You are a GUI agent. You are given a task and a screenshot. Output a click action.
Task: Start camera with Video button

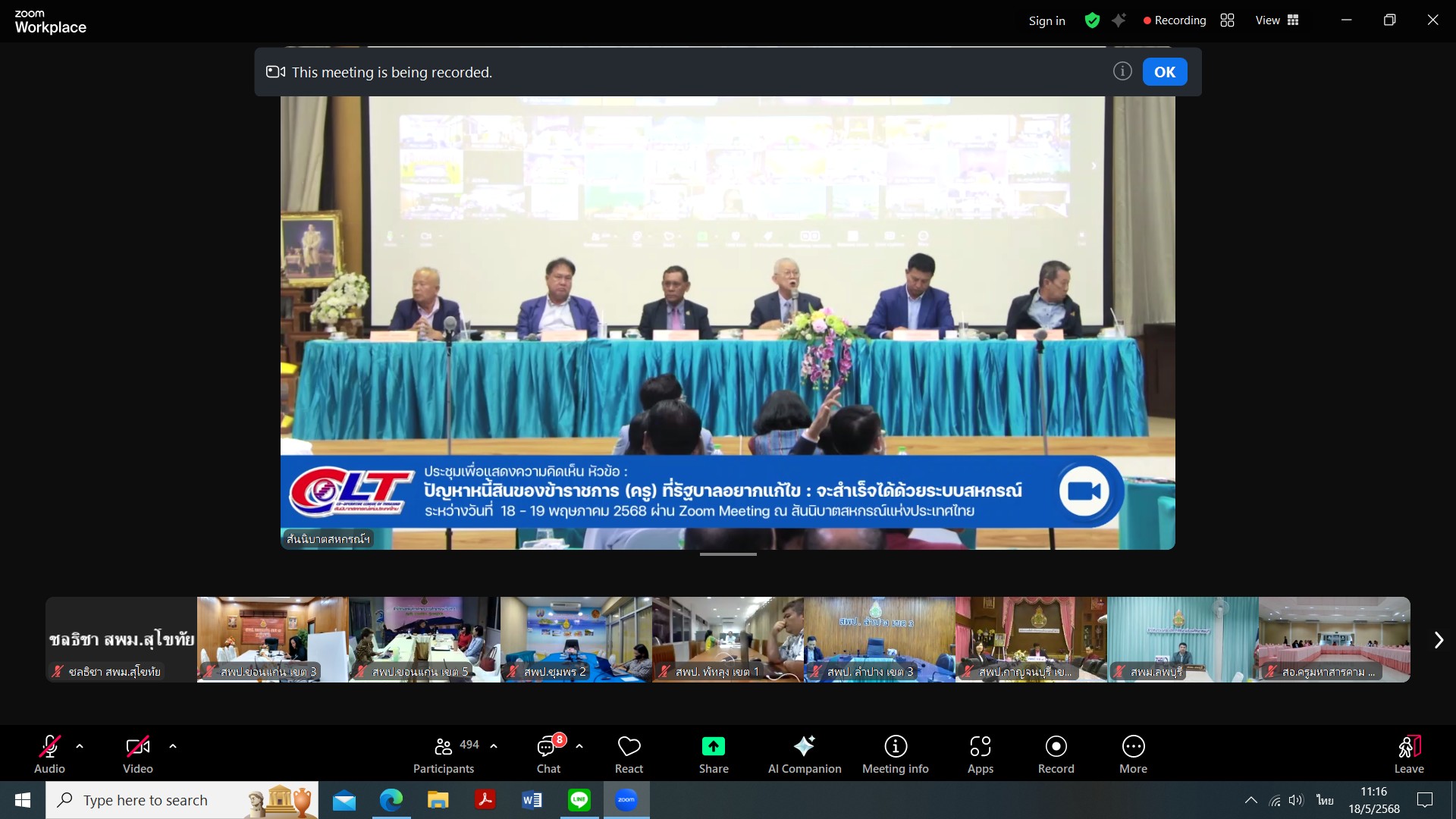pyautogui.click(x=137, y=755)
